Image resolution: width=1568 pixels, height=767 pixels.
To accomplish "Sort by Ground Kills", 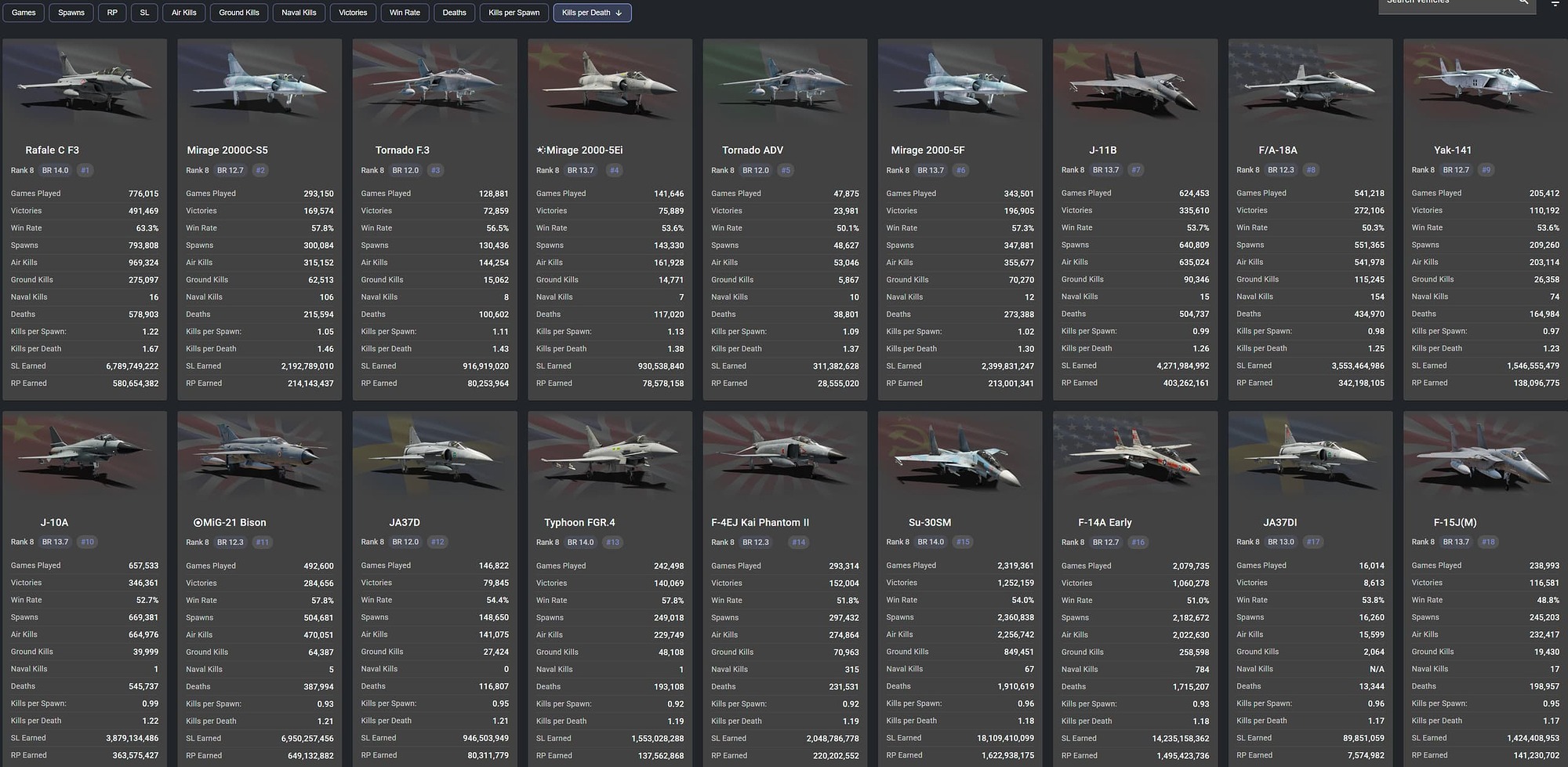I will point(238,12).
